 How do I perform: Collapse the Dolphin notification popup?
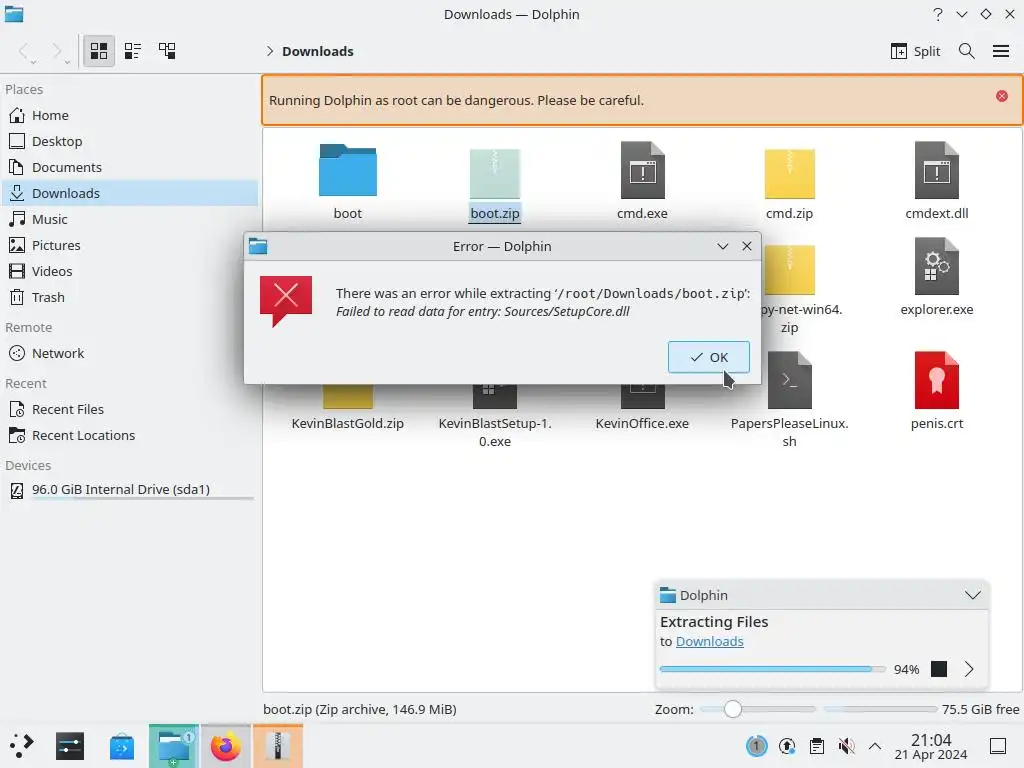click(972, 595)
